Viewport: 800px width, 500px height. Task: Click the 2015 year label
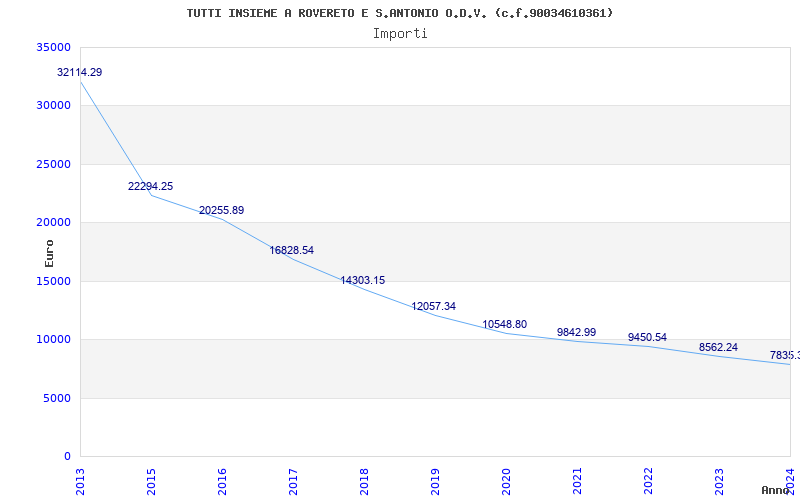(x=151, y=481)
